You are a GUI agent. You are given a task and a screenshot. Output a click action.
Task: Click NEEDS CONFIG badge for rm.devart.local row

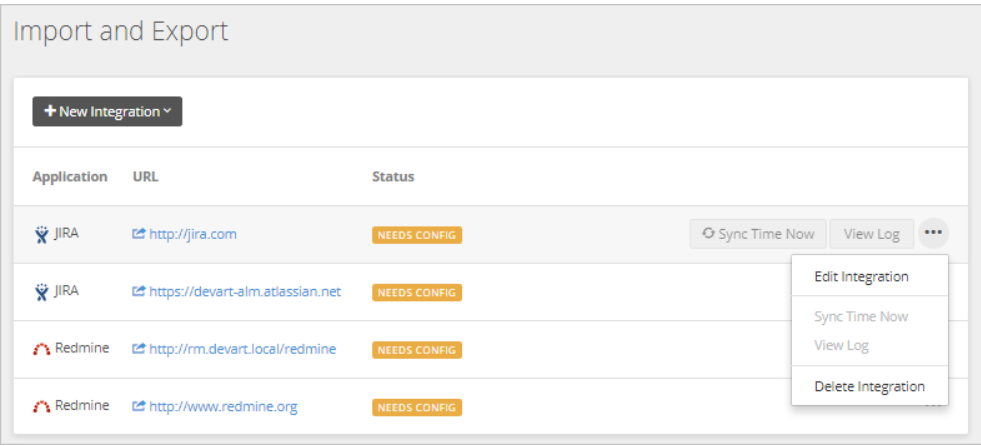417,350
